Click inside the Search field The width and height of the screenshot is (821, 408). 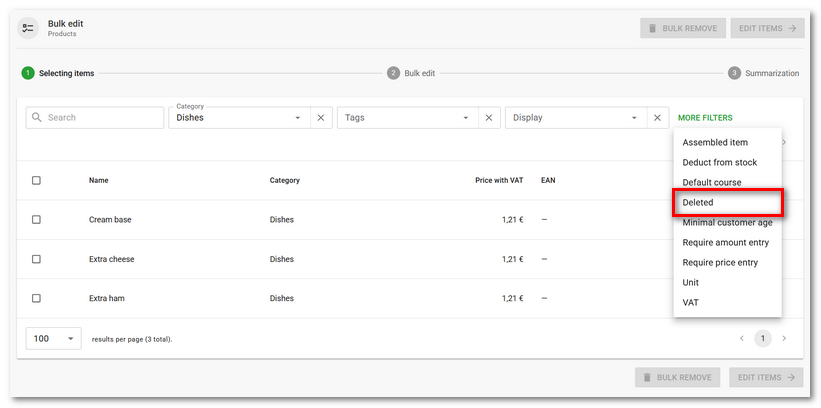coord(102,118)
